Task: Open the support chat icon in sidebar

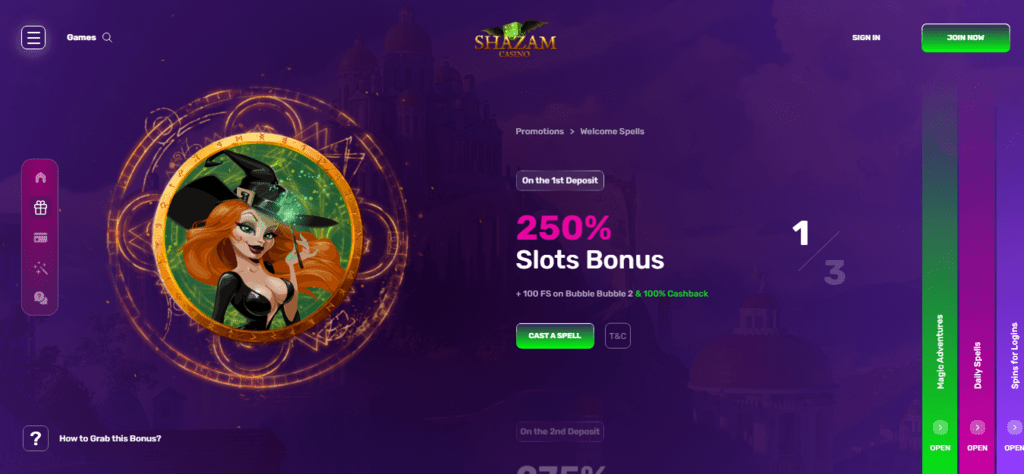Action: click(x=40, y=298)
